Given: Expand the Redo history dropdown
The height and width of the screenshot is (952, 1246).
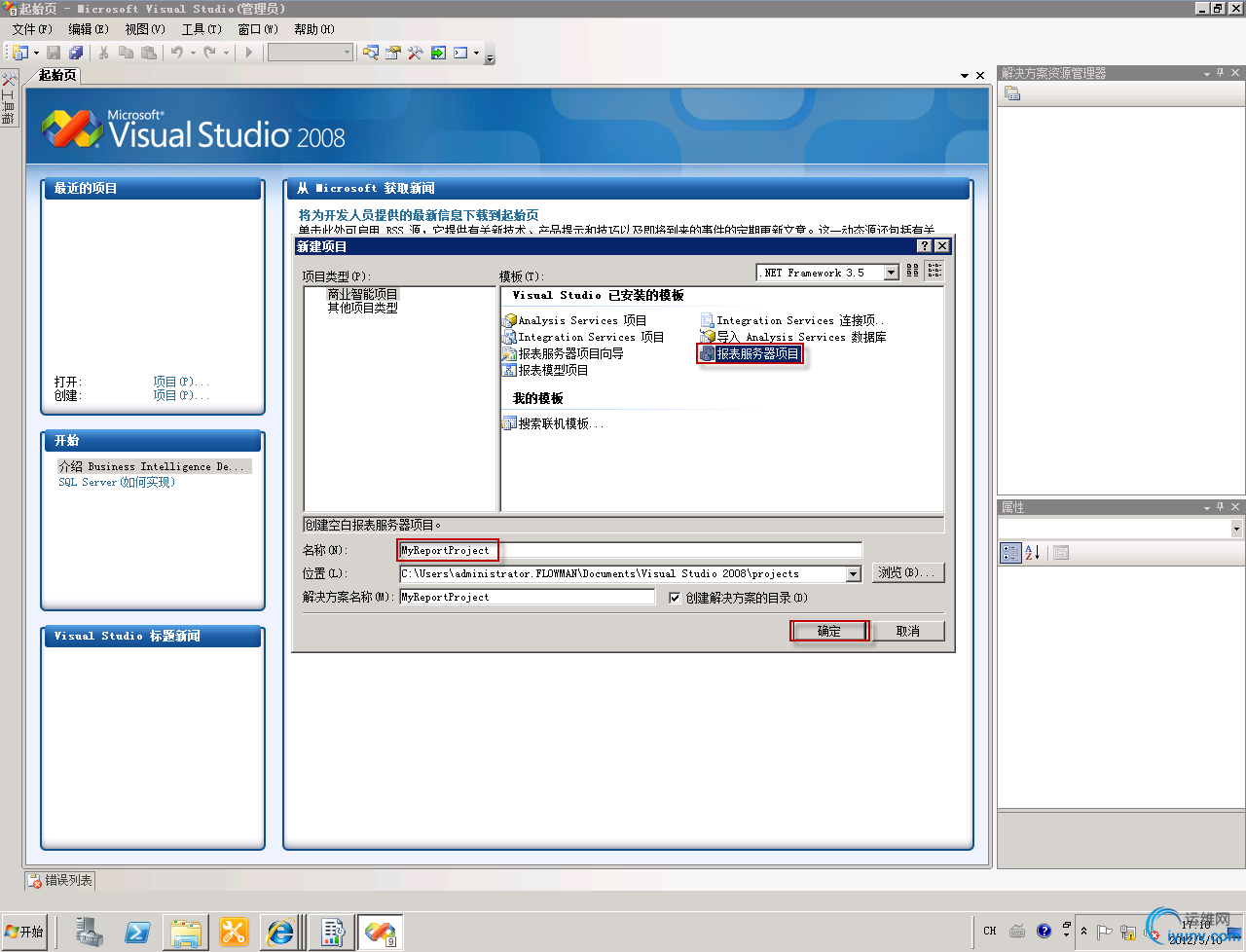Looking at the screenshot, I should [x=226, y=53].
